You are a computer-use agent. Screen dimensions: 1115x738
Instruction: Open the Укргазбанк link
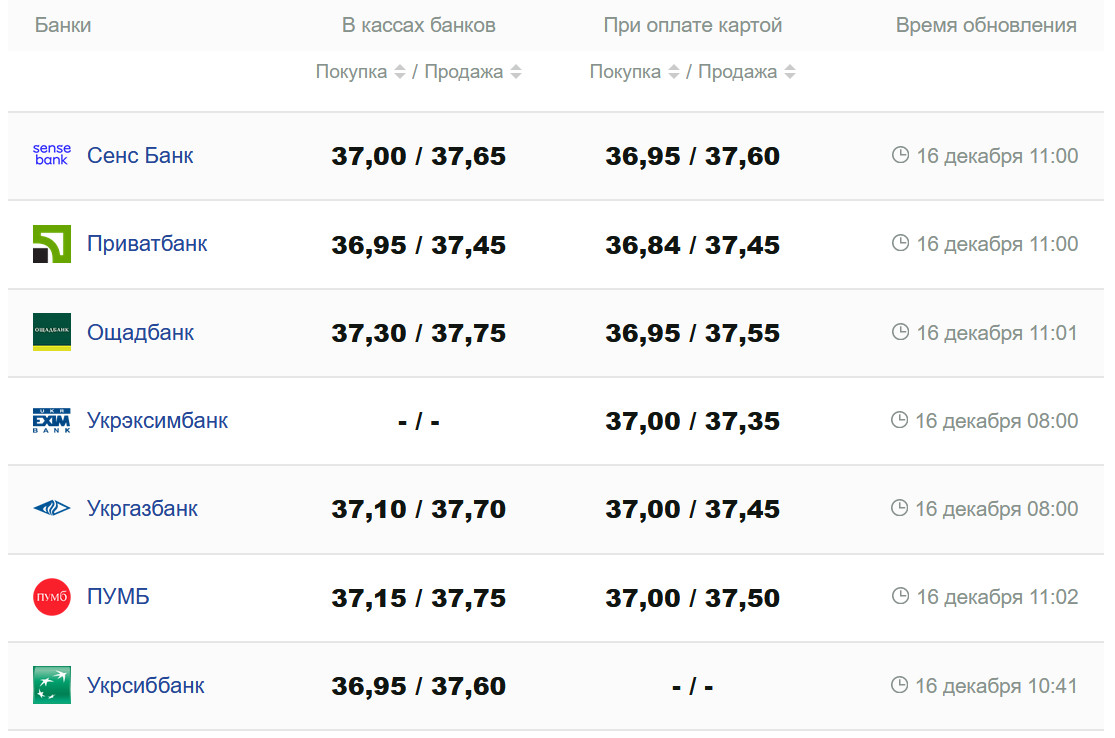pyautogui.click(x=142, y=508)
